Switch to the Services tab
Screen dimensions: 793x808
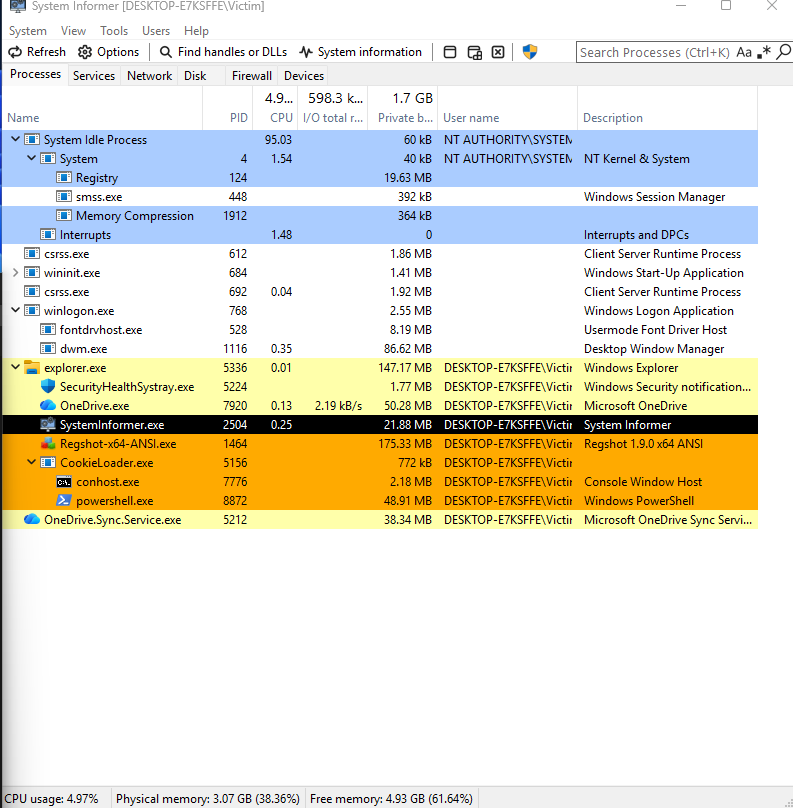[x=94, y=76]
